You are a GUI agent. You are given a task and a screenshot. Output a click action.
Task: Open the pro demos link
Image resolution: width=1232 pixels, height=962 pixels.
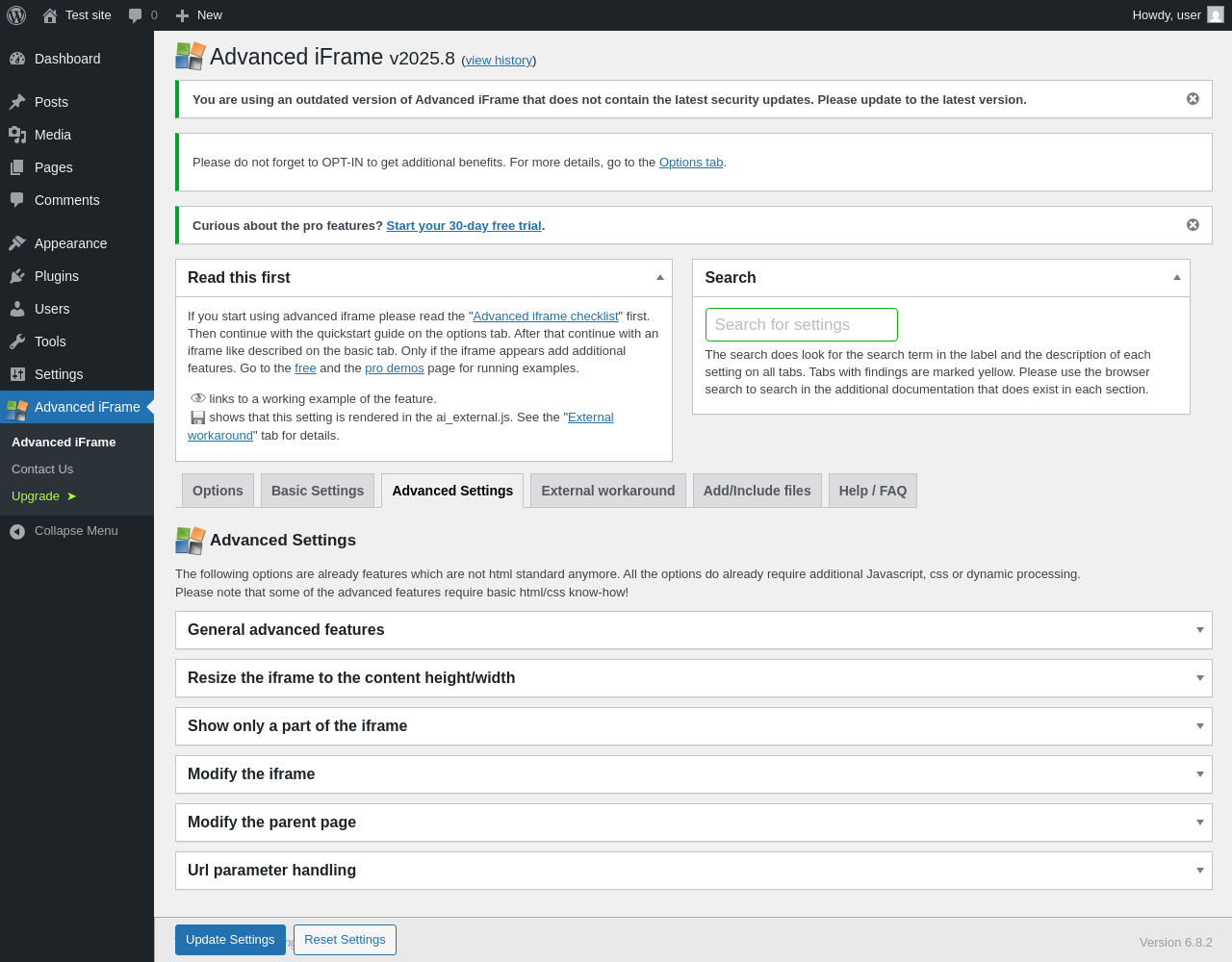395,368
